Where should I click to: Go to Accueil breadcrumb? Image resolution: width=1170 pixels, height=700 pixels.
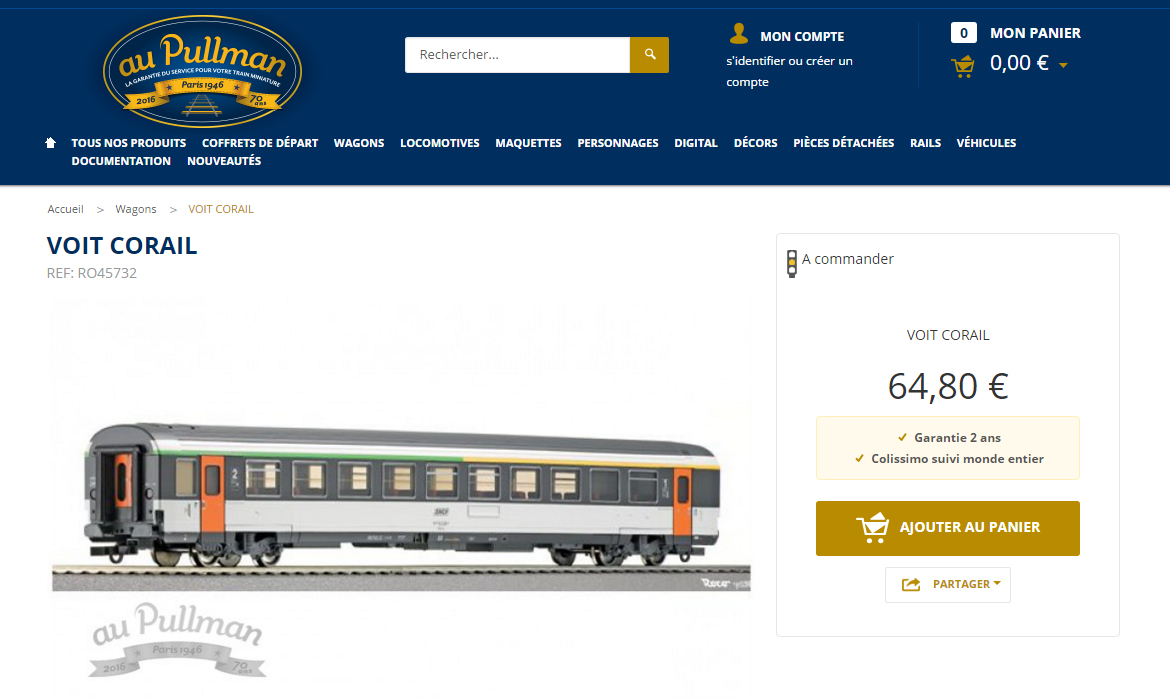66,209
